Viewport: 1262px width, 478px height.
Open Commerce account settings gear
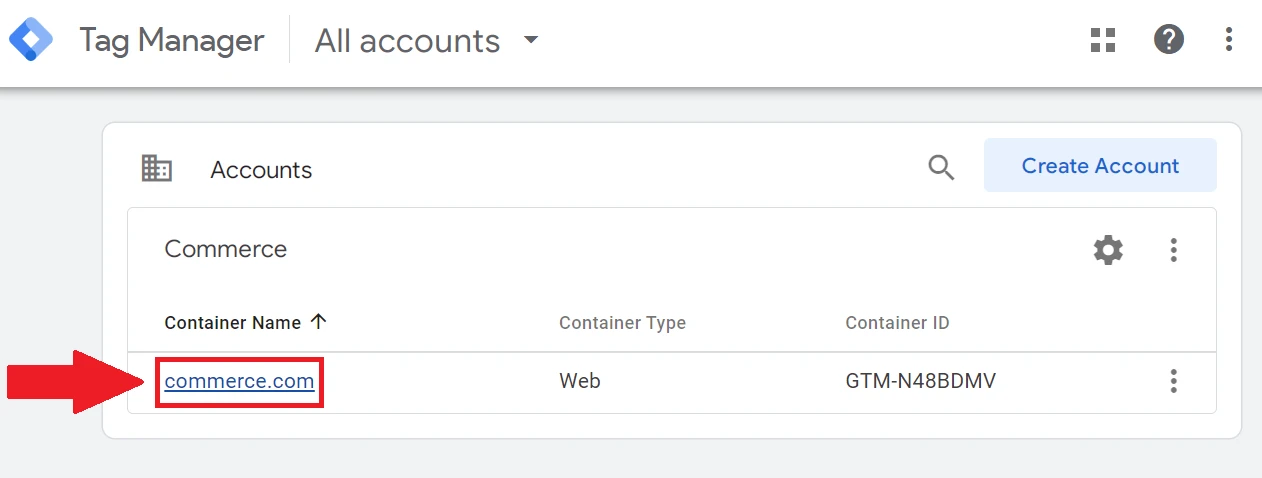point(1108,249)
